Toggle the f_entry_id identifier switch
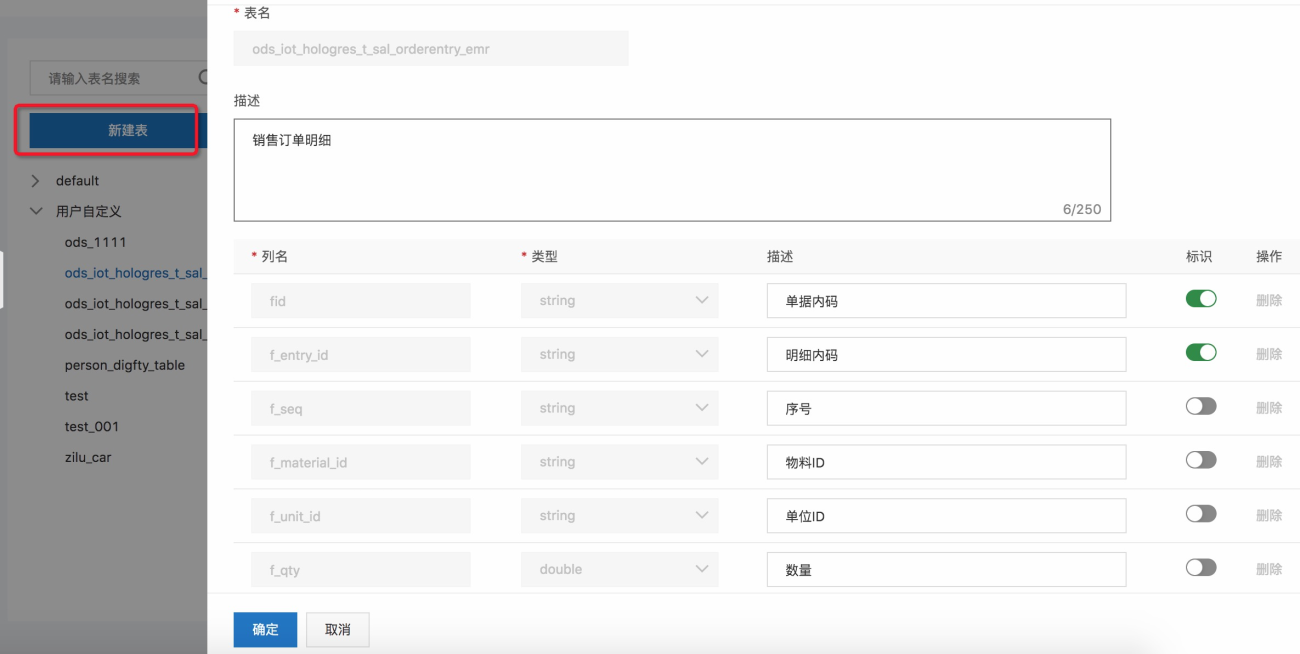This screenshot has height=654, width=1300. [x=1201, y=352]
